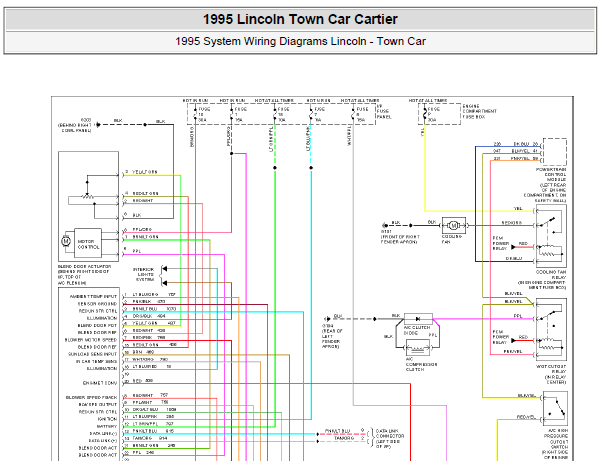The image size is (600, 461).
Task: Click the "1995 System Wiring Diagrams Lincoln - Town Car" subtitle
Action: click(300, 41)
